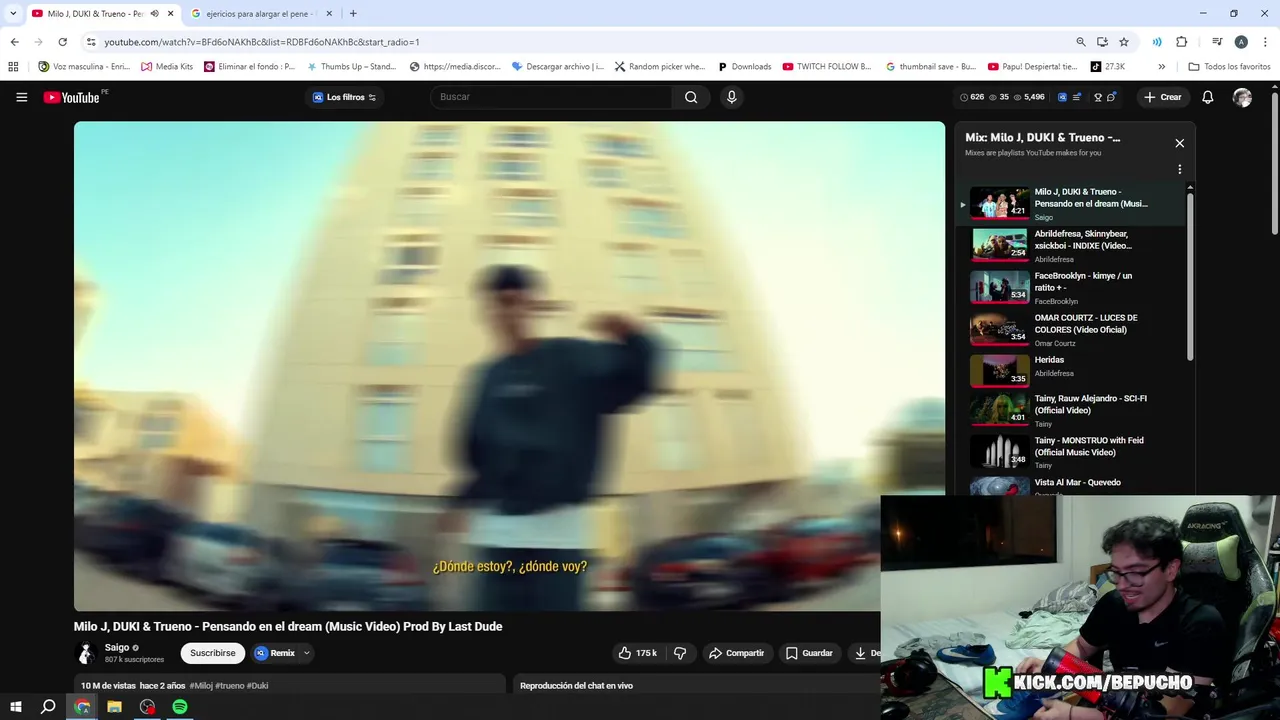Click the Chrome address bar URL

tap(262, 42)
